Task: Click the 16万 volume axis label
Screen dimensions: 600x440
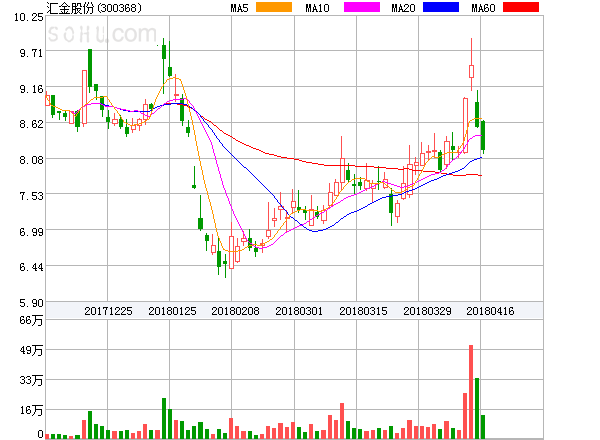Action: 31,410
